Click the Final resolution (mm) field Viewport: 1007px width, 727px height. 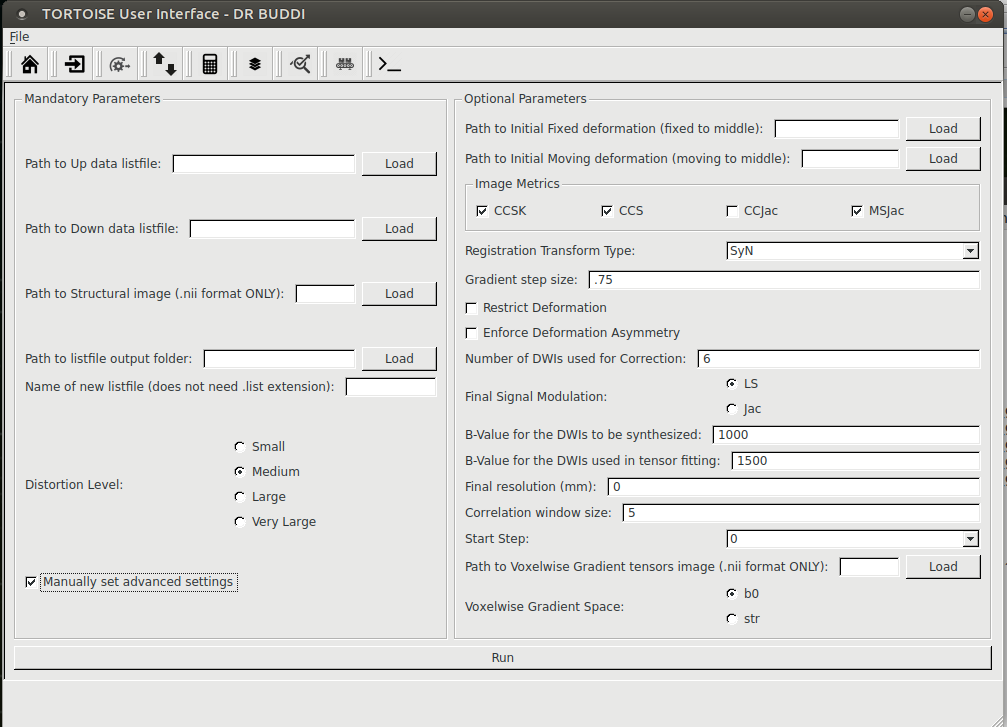pos(794,487)
